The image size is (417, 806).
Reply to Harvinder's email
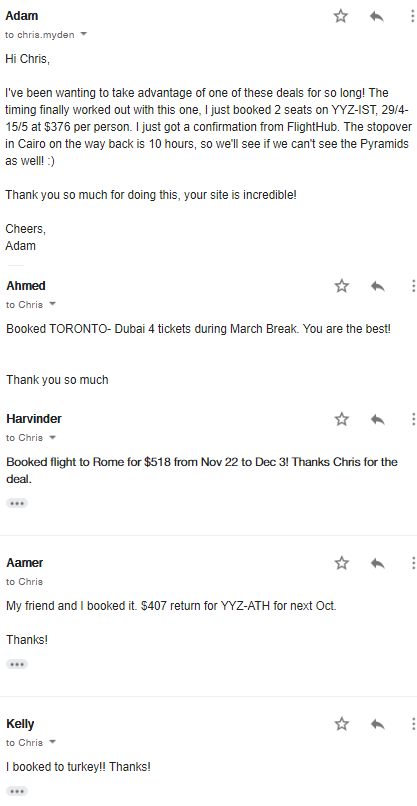click(377, 419)
